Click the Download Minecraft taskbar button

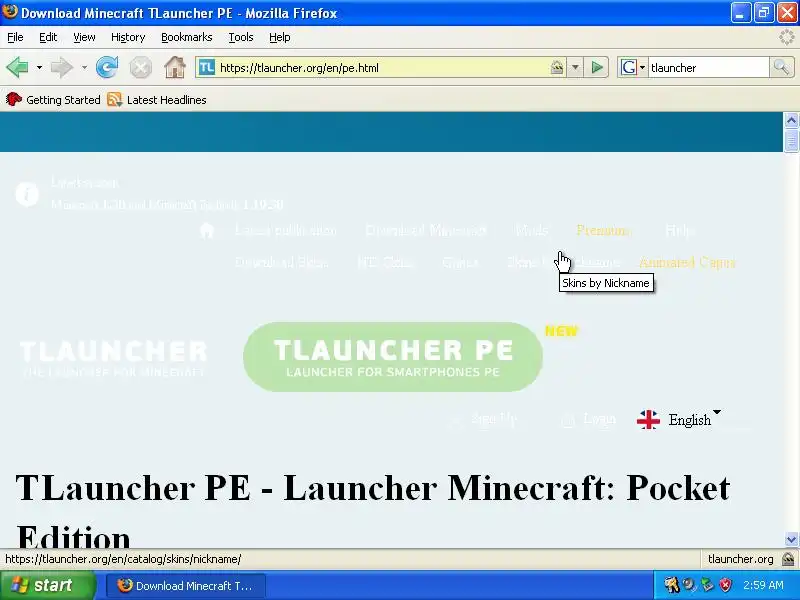pos(186,585)
